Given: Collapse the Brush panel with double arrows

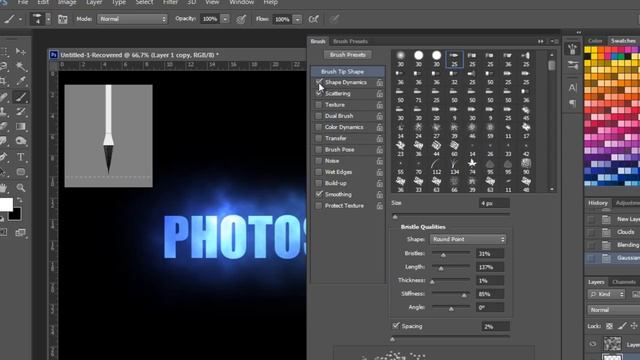Looking at the screenshot, I should tap(540, 41).
